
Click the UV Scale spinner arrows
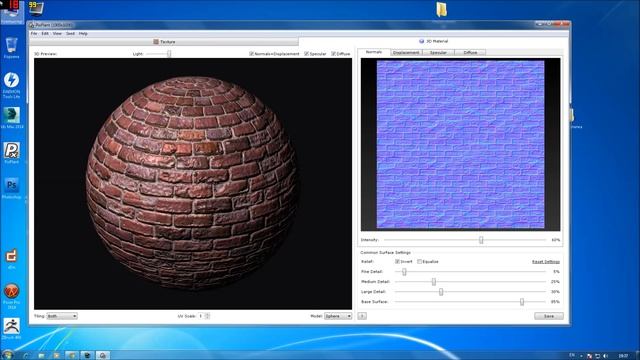pyautogui.click(x=207, y=316)
